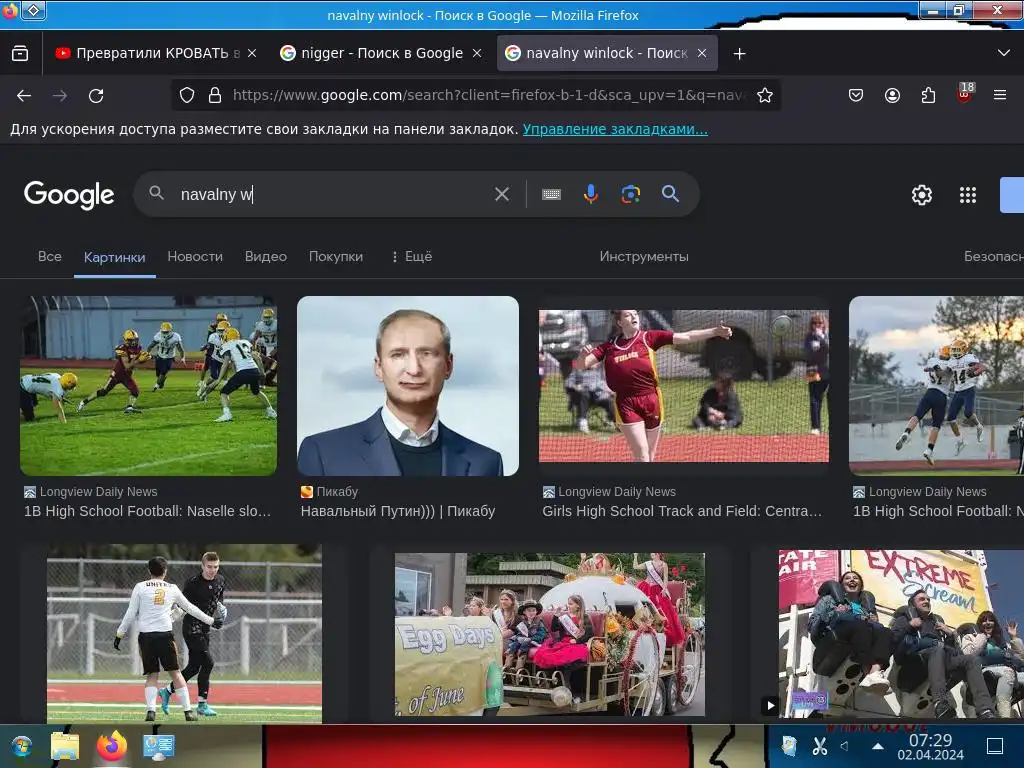Click the Управление закладками link

coord(615,129)
